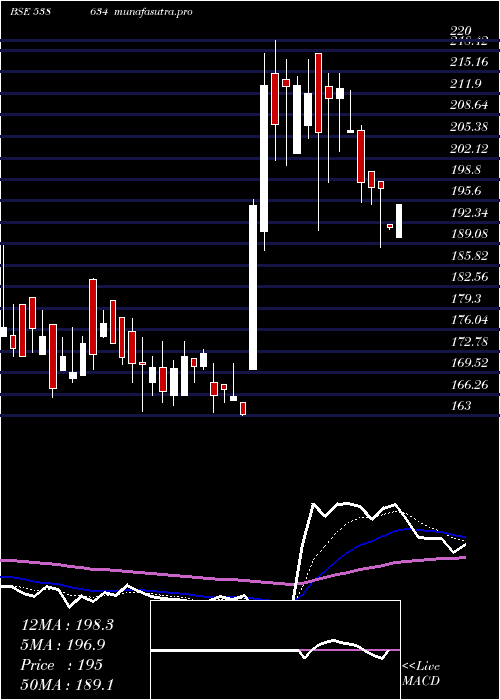Screen dimensions: 500x700
Task: Click the 163 price axis value
Action: coord(461,405)
